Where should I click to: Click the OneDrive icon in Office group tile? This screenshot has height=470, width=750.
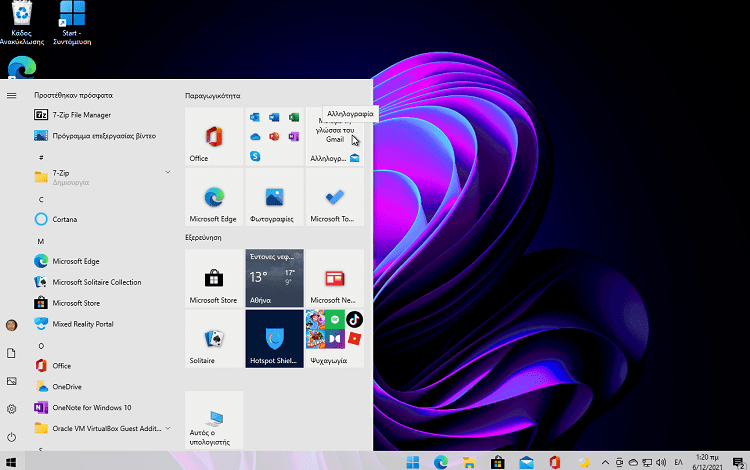point(255,137)
